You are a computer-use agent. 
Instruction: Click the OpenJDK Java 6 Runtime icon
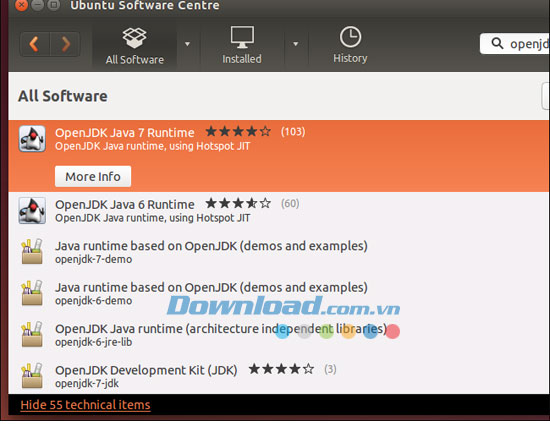click(32, 210)
